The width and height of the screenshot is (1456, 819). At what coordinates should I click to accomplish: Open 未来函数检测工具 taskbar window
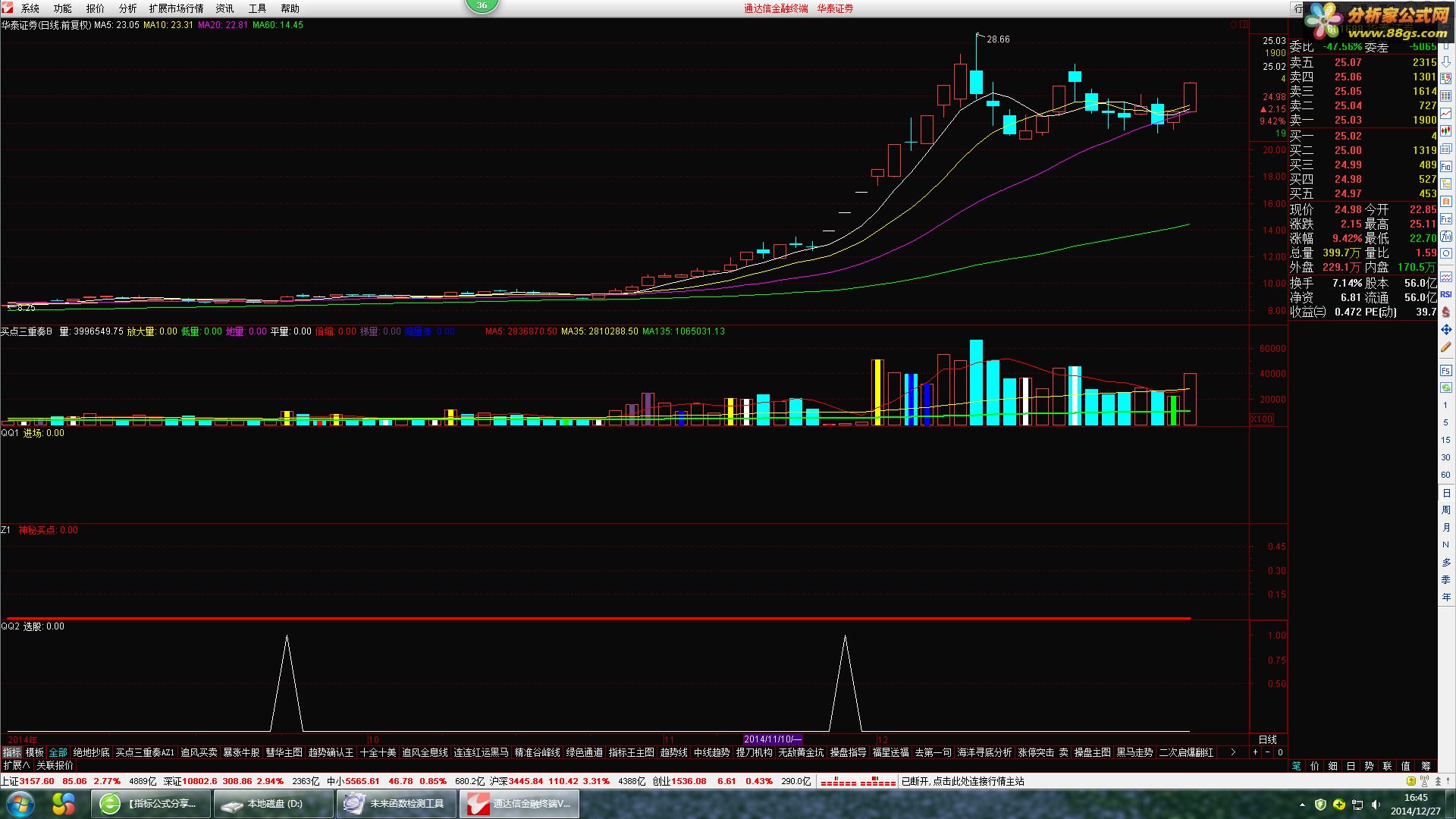pyautogui.click(x=397, y=804)
